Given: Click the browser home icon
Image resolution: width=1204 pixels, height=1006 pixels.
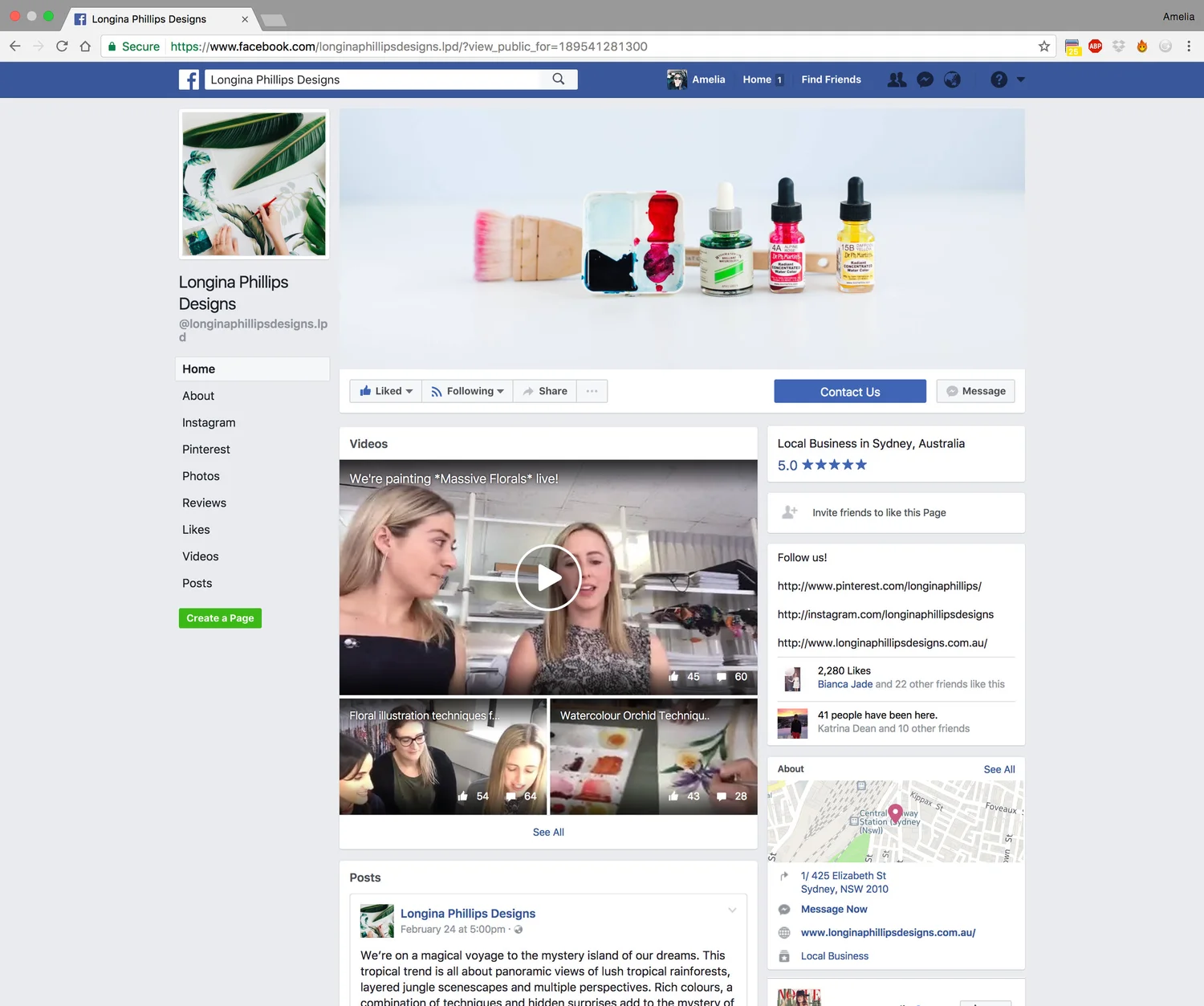Looking at the screenshot, I should click(x=85, y=47).
